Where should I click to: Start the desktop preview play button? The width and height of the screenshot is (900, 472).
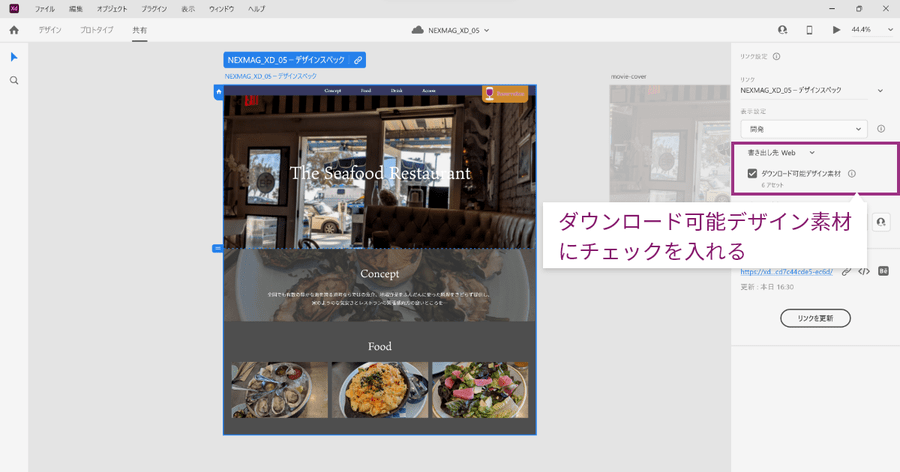point(836,30)
